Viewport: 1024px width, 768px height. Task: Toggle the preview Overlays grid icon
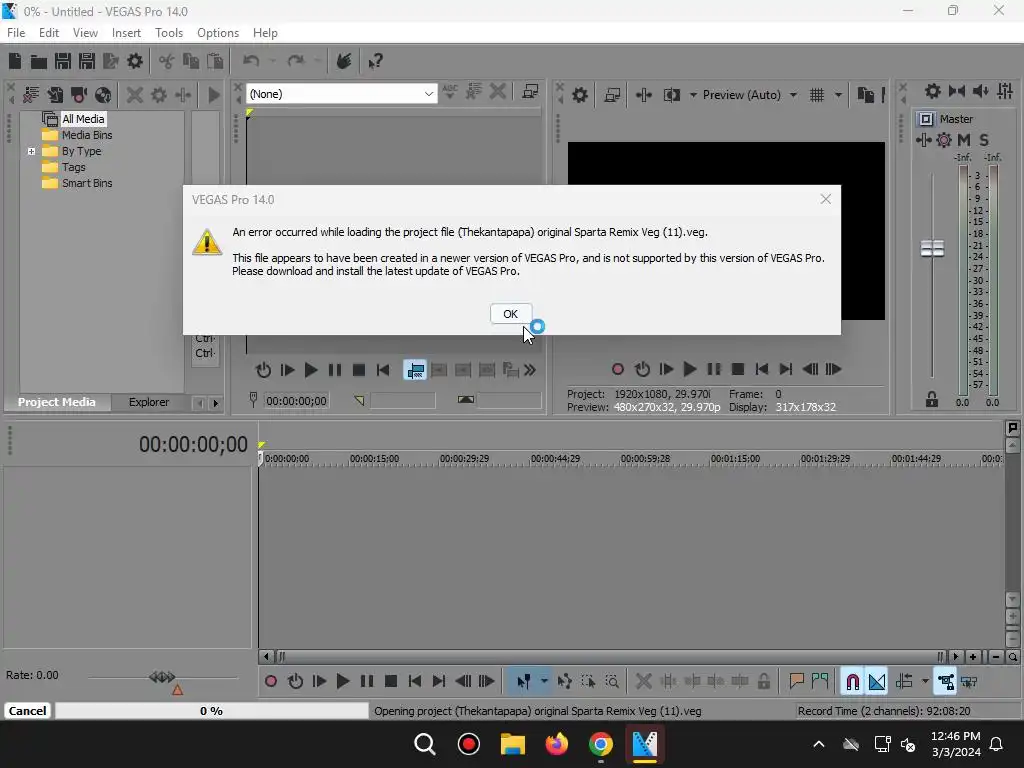coord(817,95)
